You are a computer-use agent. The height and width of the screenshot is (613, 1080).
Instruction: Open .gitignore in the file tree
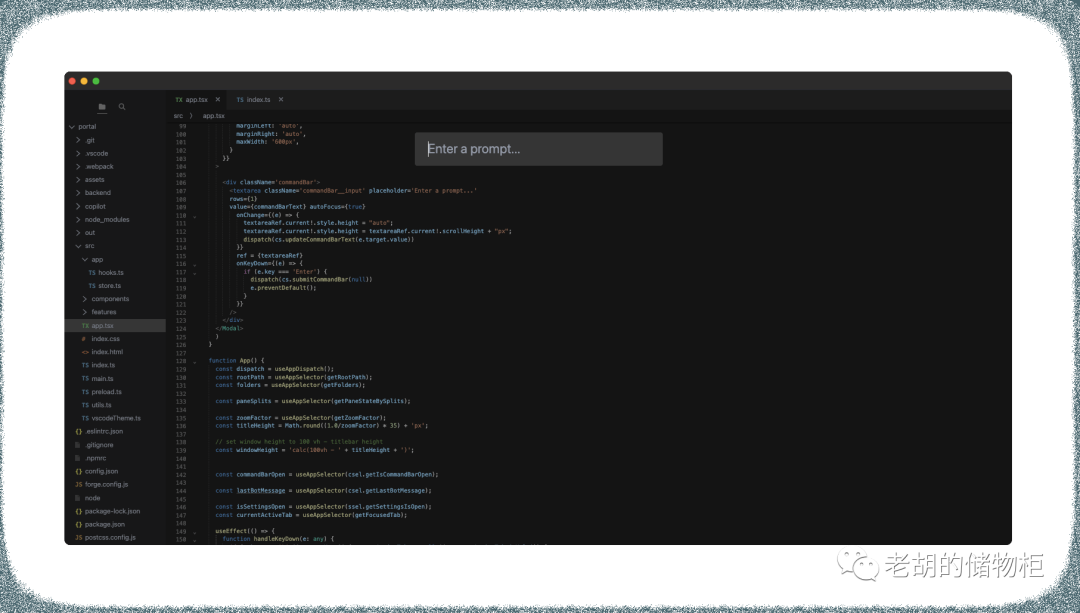(99, 445)
